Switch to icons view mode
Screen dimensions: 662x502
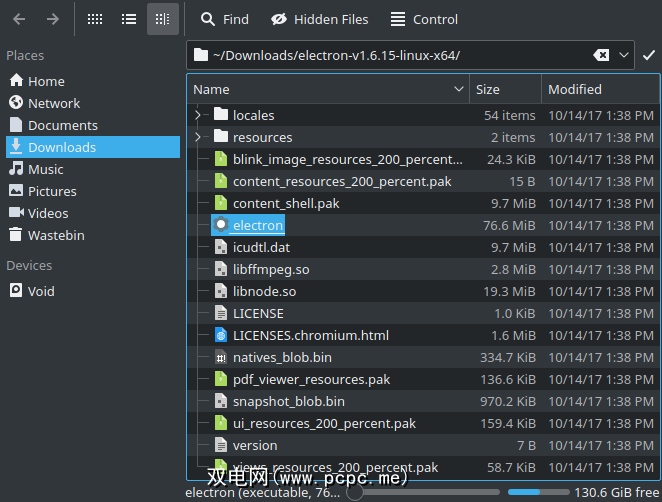tap(95, 19)
